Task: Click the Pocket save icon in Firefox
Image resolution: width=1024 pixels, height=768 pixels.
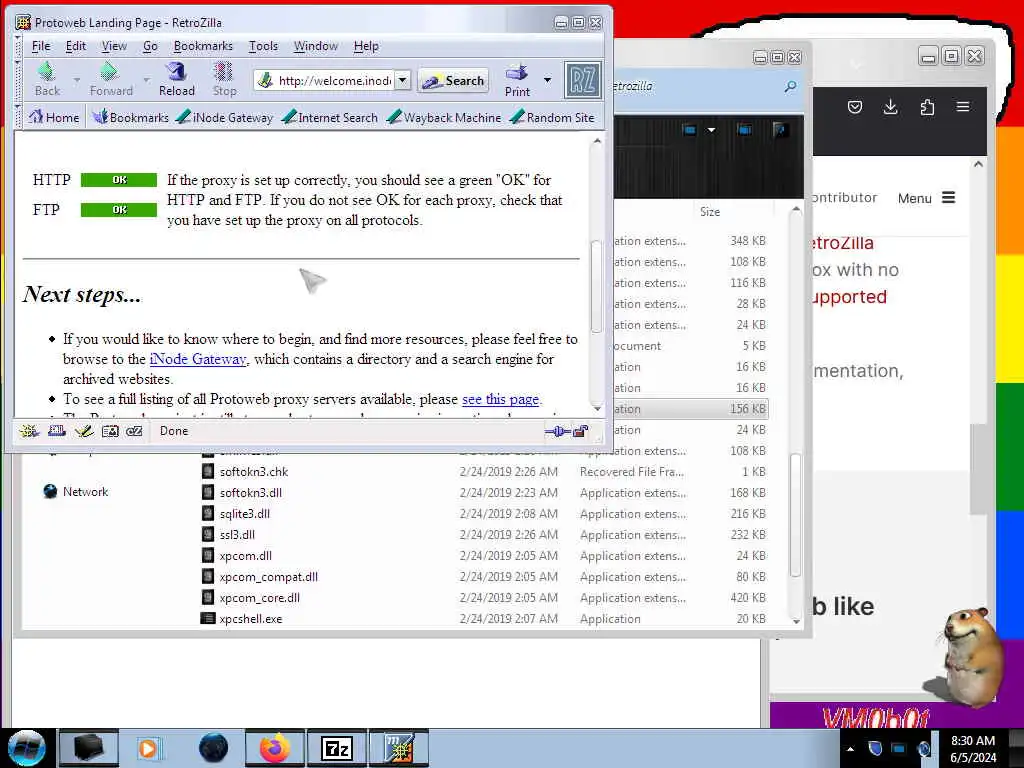Action: [x=854, y=107]
